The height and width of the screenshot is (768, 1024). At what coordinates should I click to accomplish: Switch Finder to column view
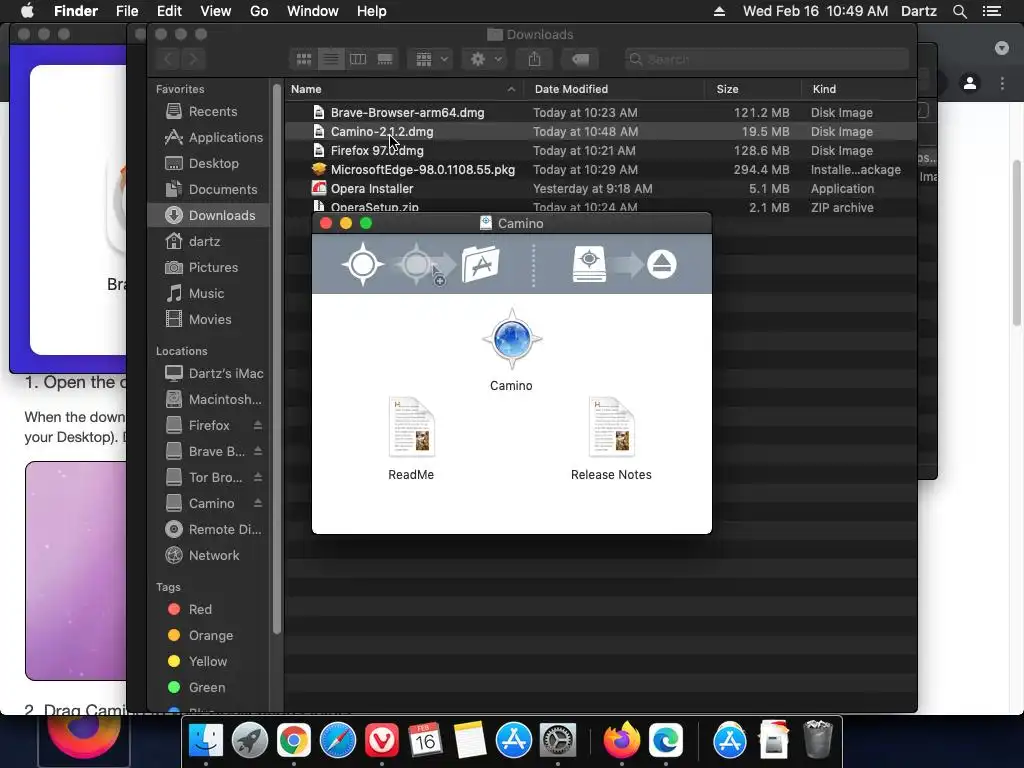pos(358,59)
